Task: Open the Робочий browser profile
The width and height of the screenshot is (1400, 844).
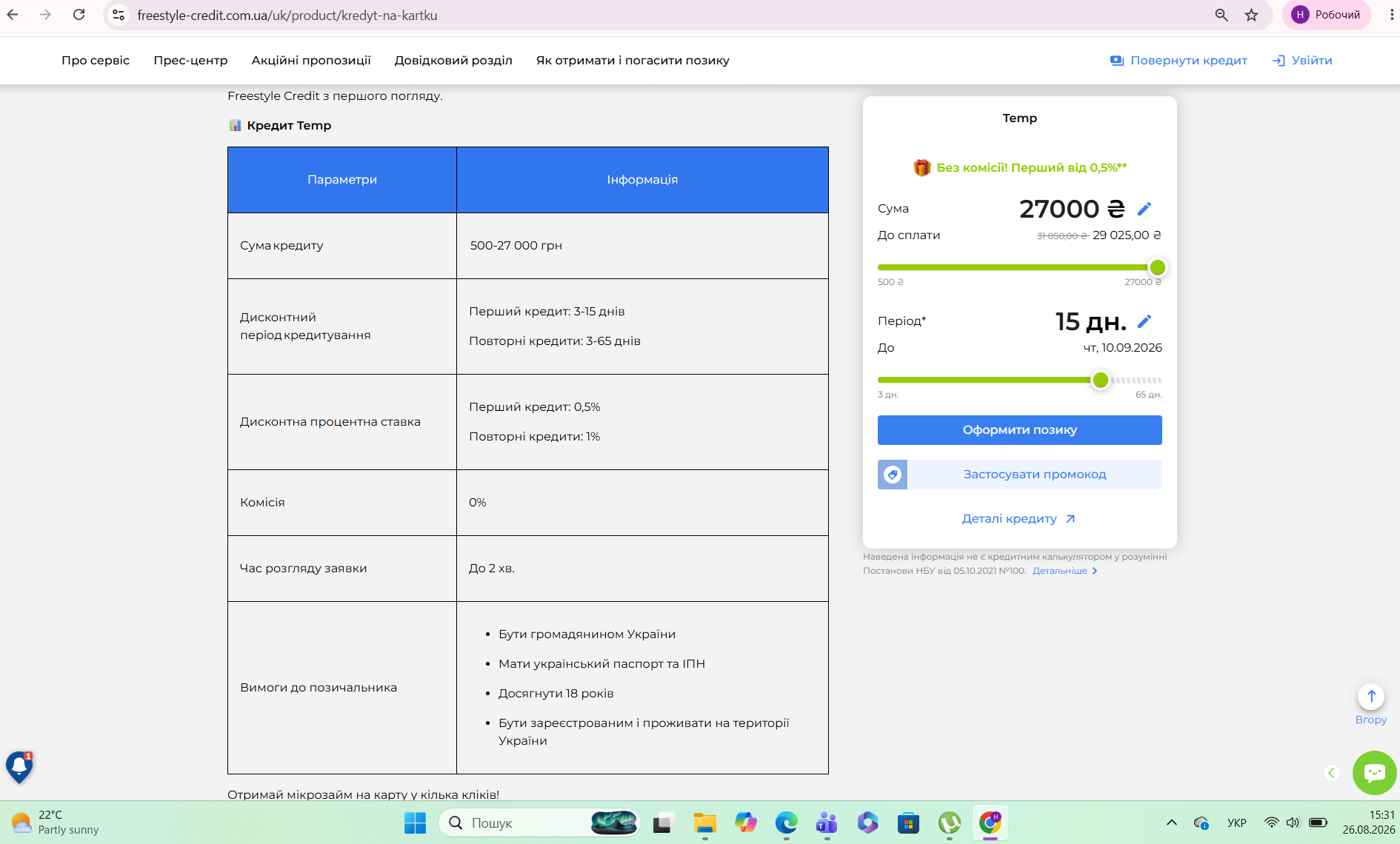Action: coord(1327,15)
